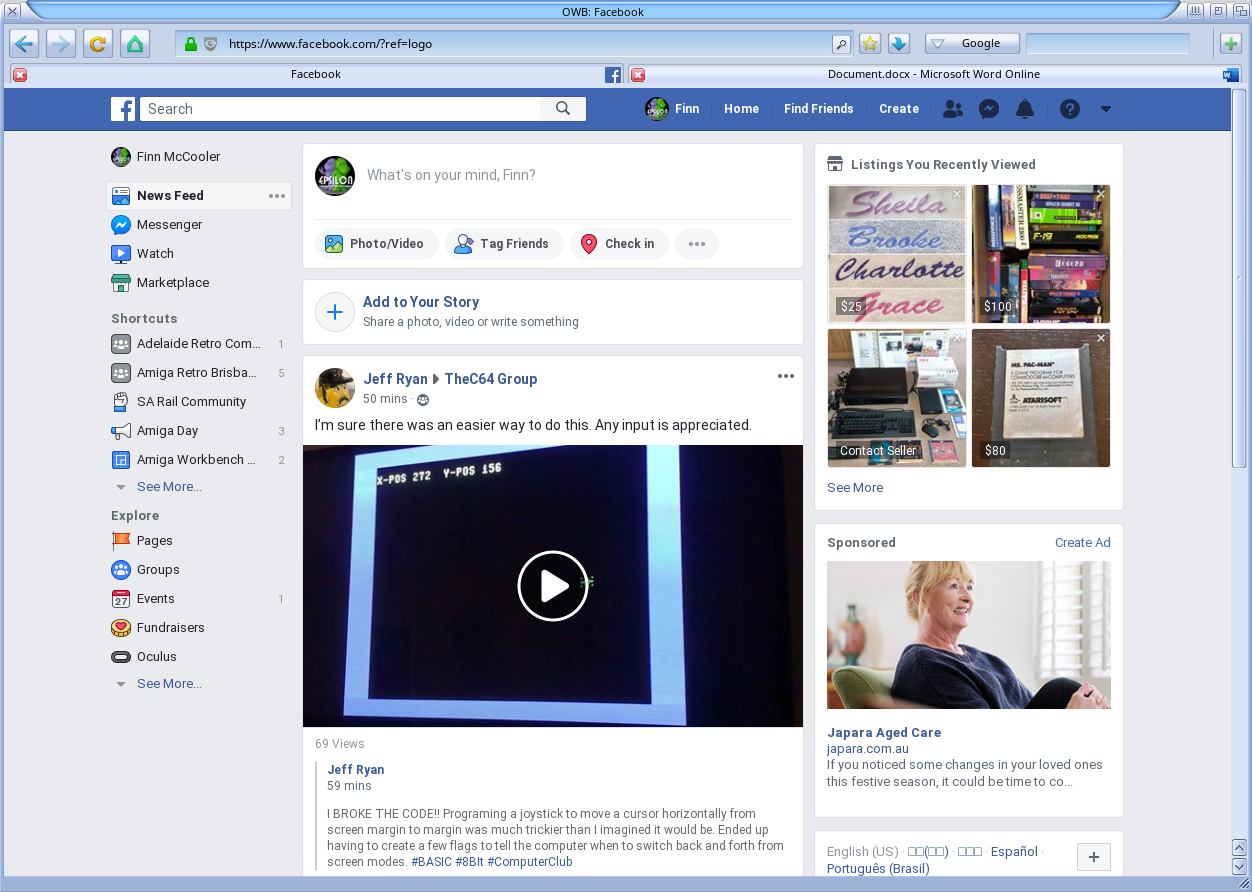Open the page zoom magnifier in address bar
Viewport: 1252px width, 892px height.
(841, 43)
